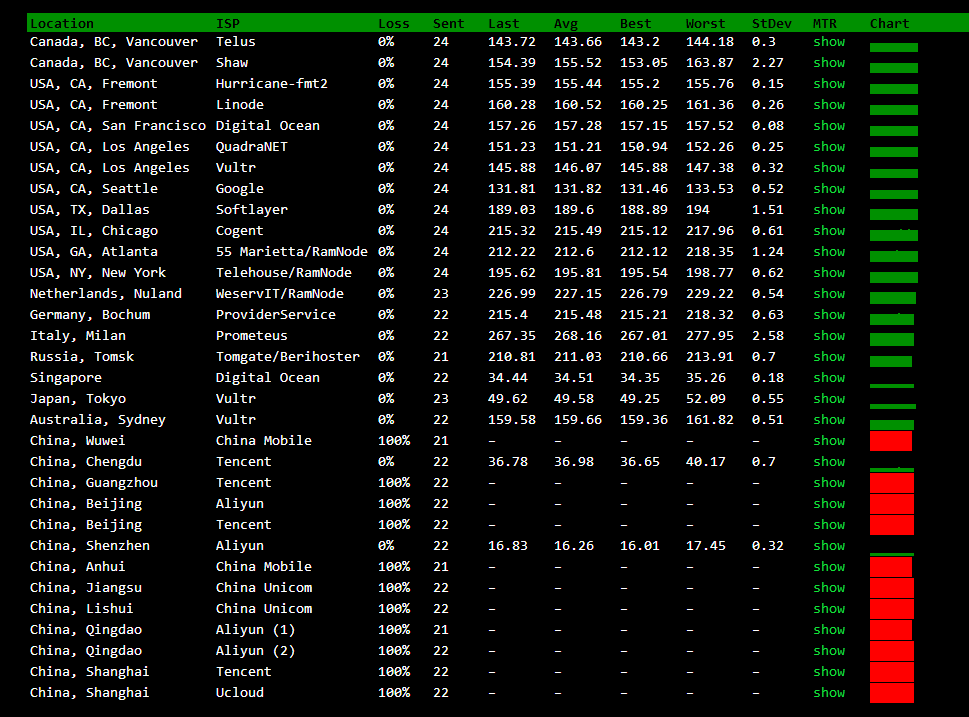
Task: Click show for Prometeus Milan row
Action: pos(828,336)
